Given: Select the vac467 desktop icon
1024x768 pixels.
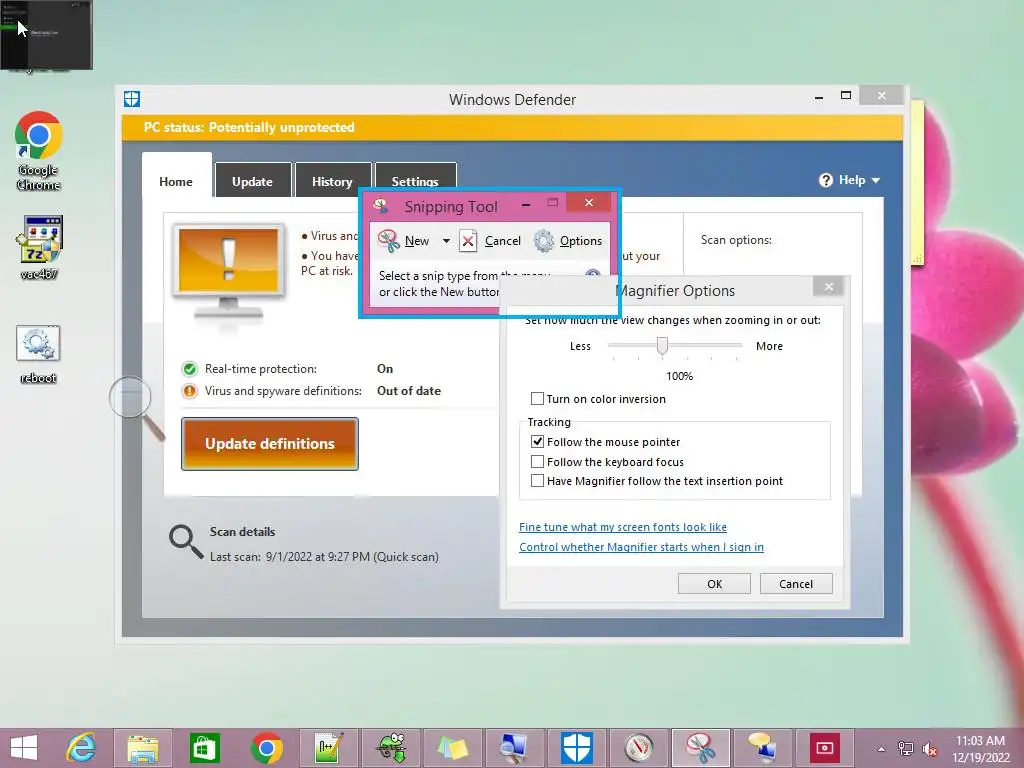Looking at the screenshot, I should (39, 247).
